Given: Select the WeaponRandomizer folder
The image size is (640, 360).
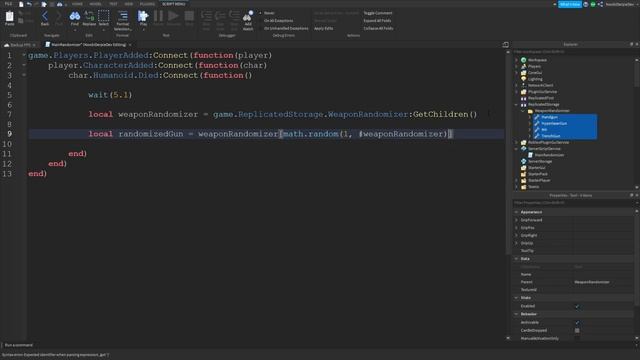Looking at the screenshot, I should [x=552, y=111].
